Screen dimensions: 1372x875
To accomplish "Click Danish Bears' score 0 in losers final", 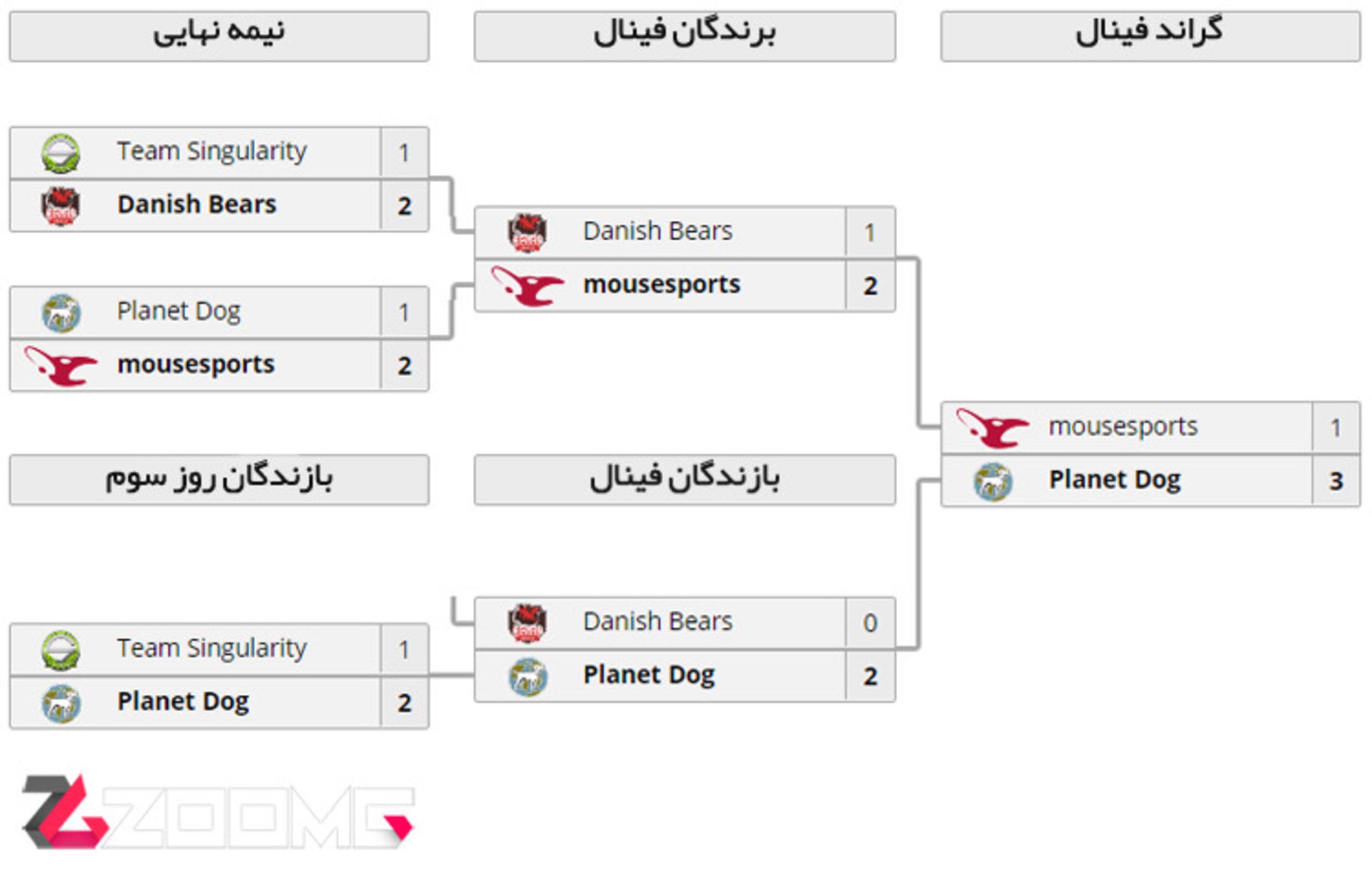I will (x=870, y=623).
